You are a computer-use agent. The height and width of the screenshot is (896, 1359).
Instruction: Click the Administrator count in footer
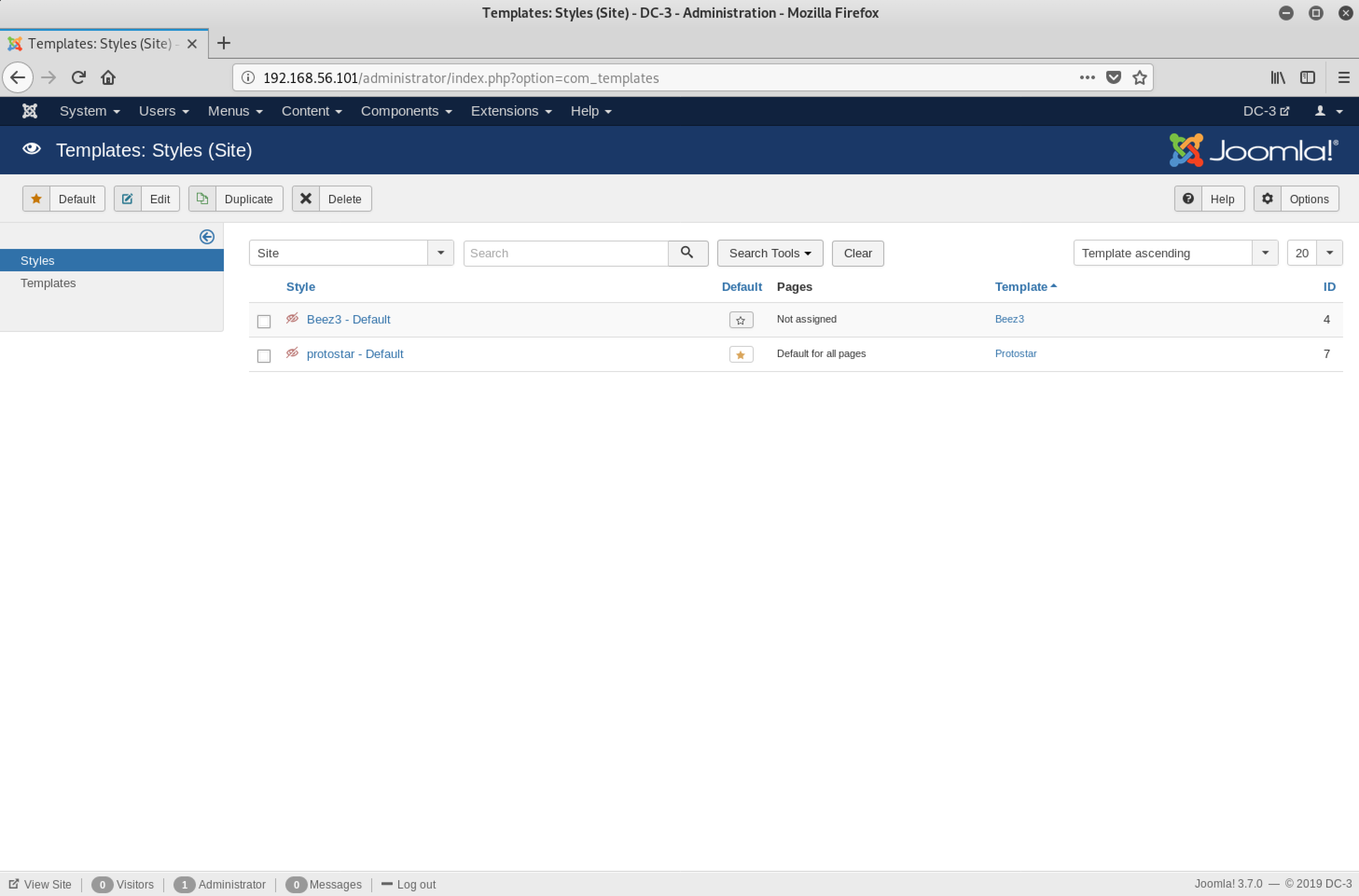[220, 884]
